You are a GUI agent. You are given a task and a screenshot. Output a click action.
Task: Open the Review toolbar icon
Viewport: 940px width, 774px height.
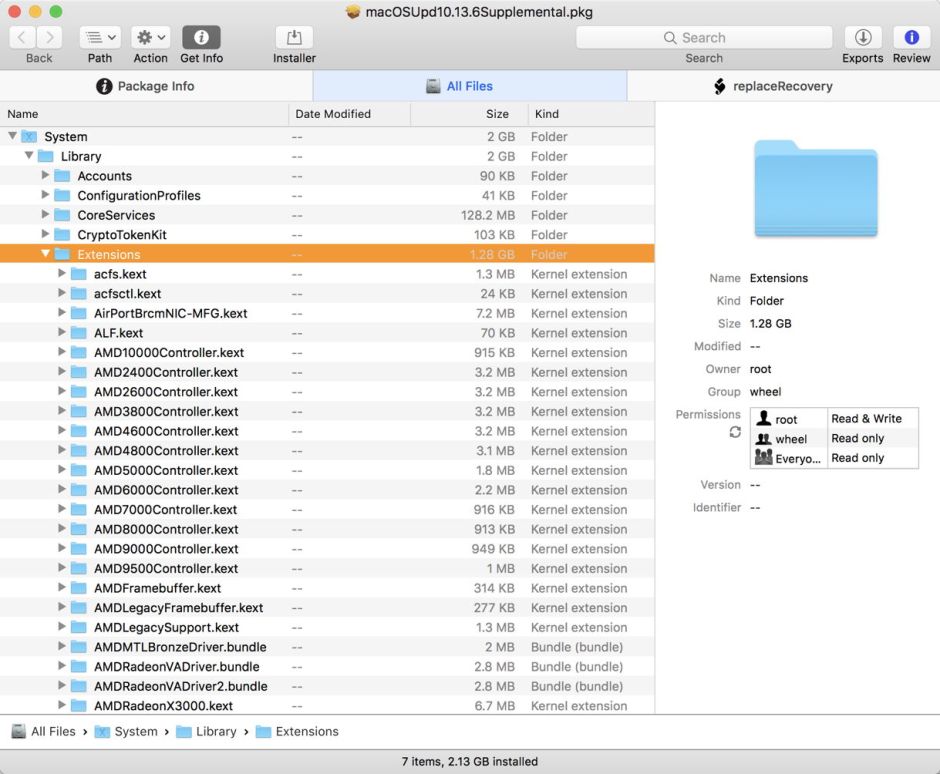click(911, 38)
